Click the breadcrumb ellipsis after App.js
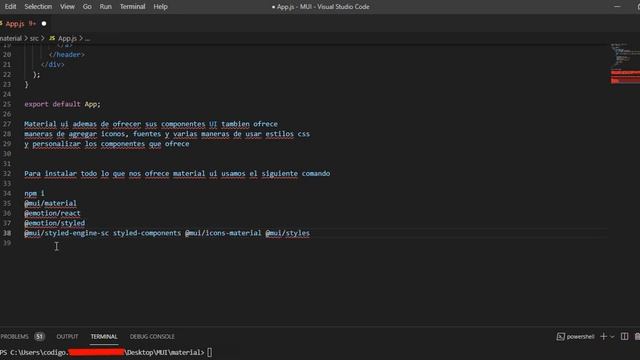 (x=87, y=38)
